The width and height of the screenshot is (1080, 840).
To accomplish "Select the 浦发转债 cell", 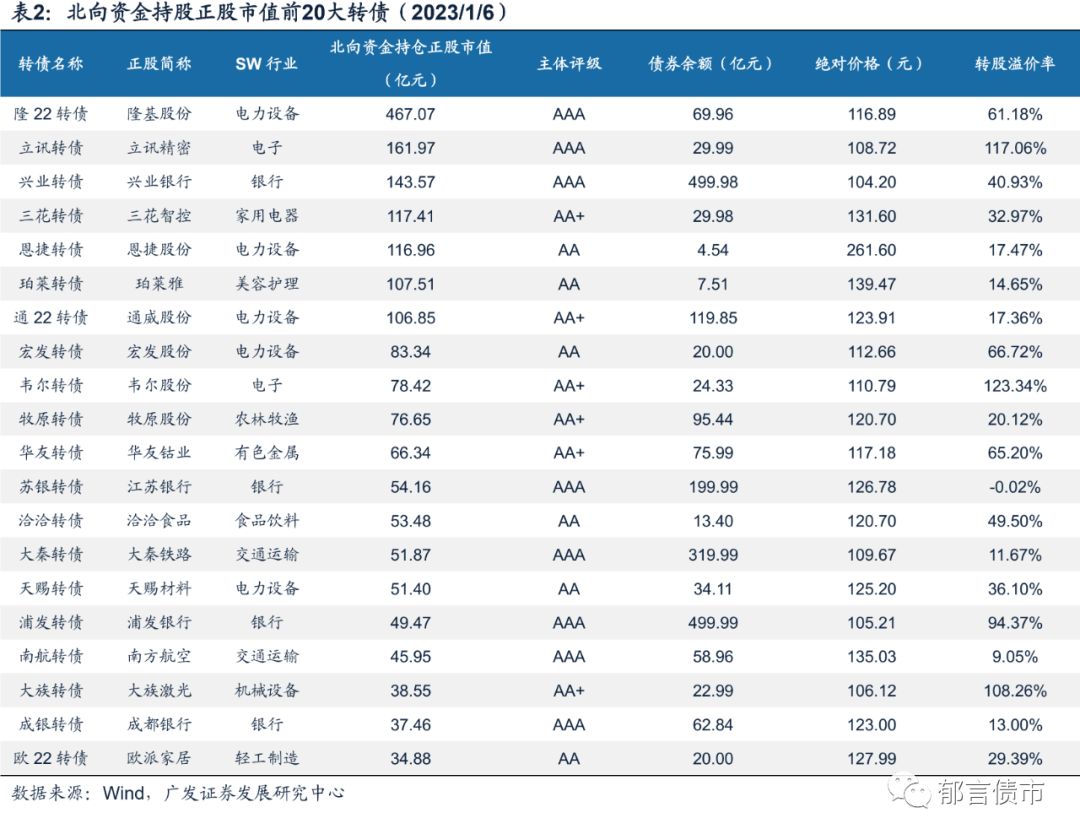I will tap(51, 622).
